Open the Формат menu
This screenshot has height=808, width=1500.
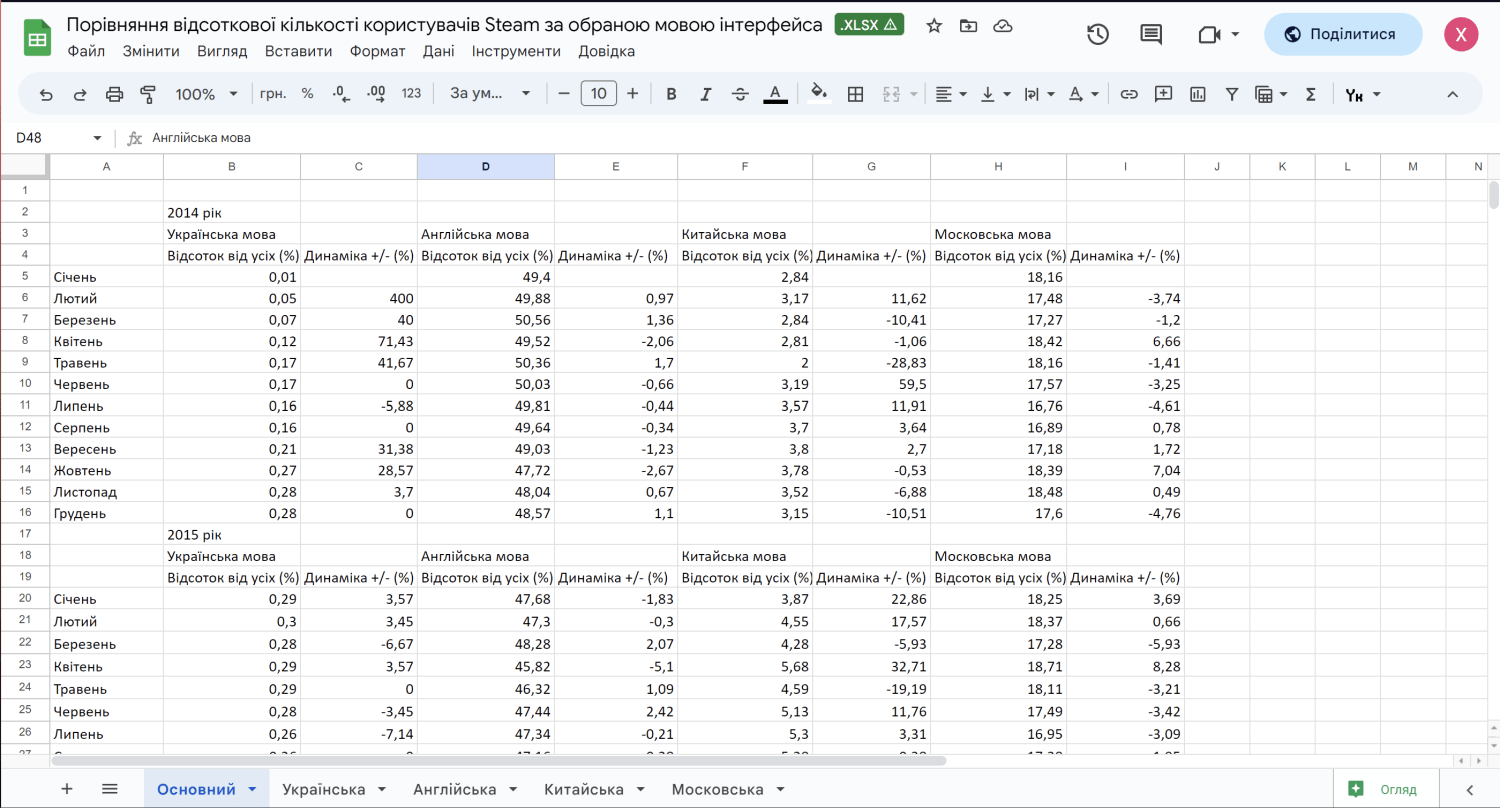[378, 51]
